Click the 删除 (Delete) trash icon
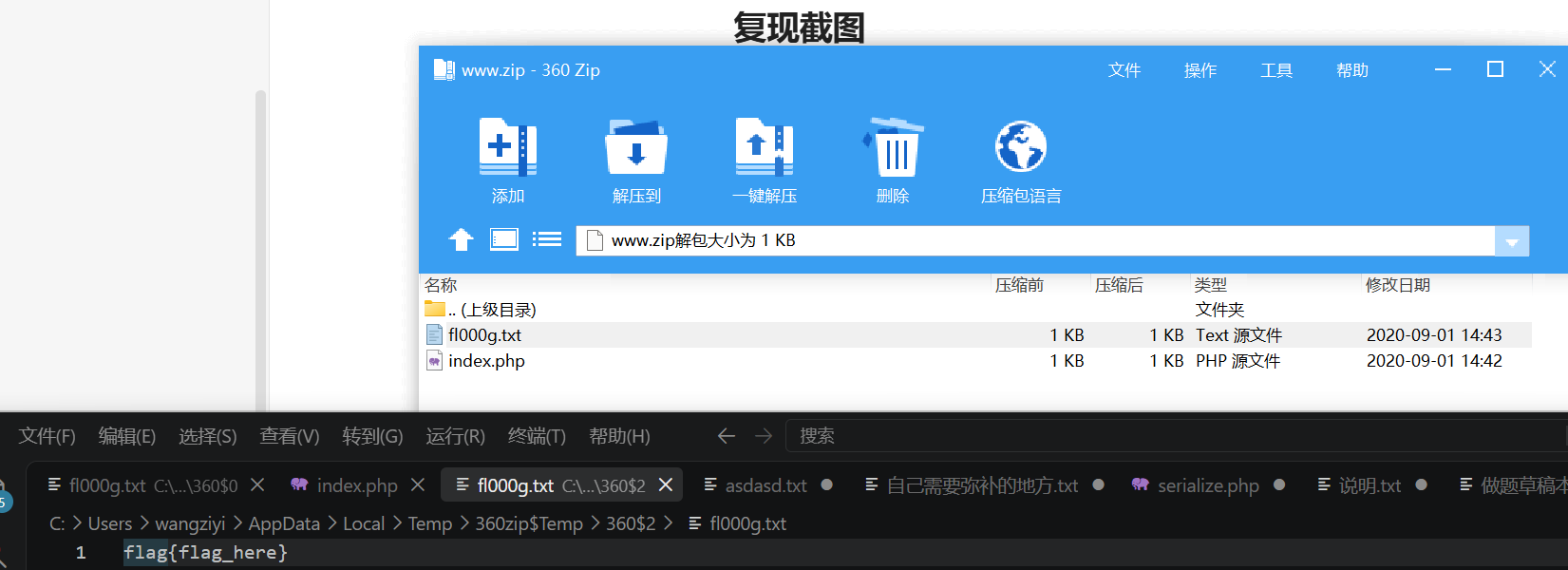Viewport: 1568px width, 570px height. (893, 146)
